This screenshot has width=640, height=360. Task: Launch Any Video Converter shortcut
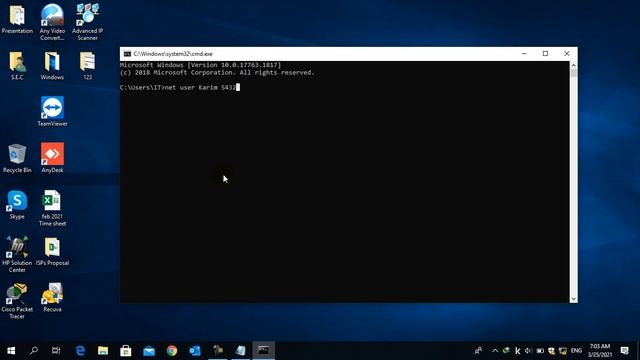(x=52, y=22)
